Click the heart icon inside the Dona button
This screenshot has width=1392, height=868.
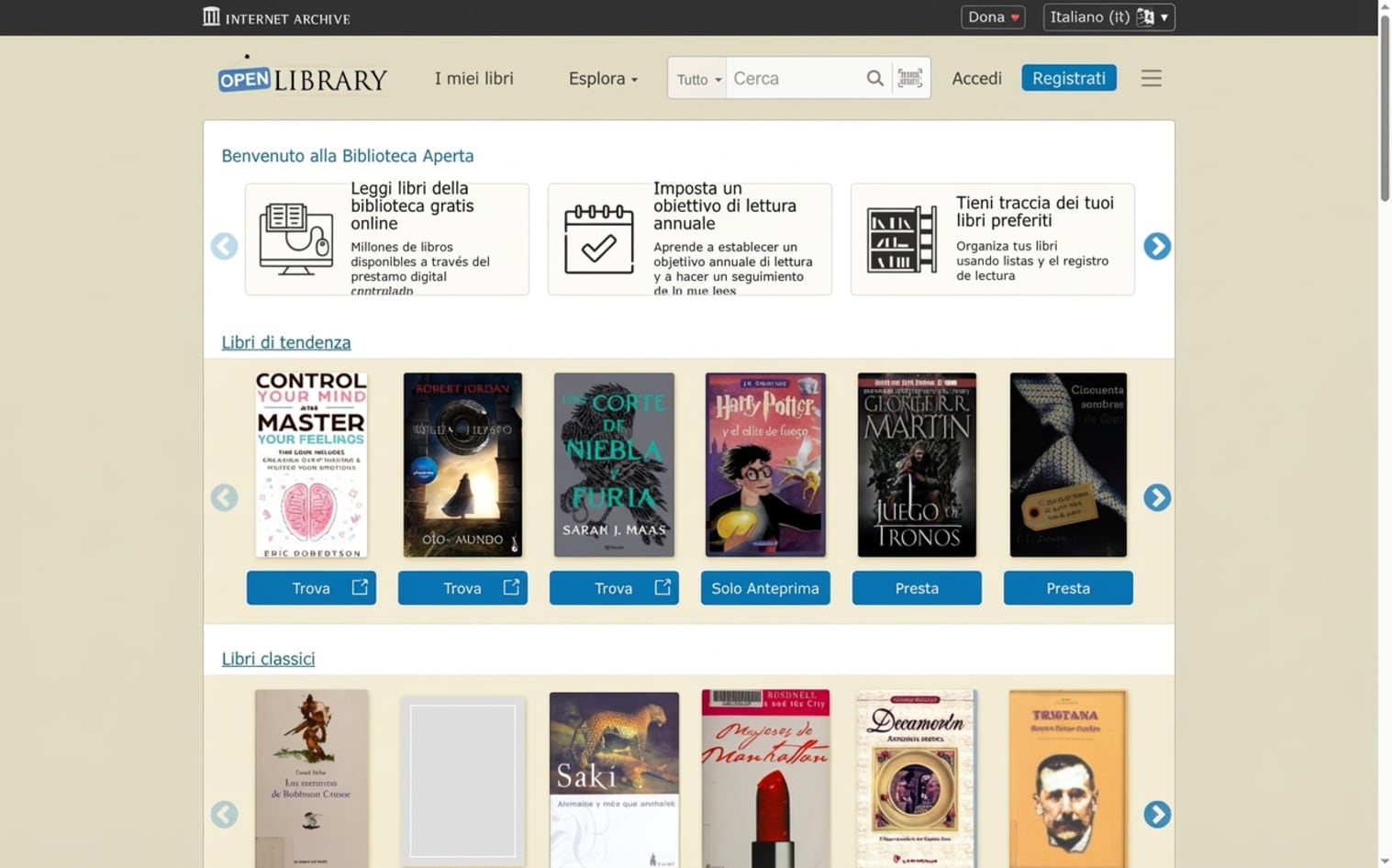point(1014,17)
